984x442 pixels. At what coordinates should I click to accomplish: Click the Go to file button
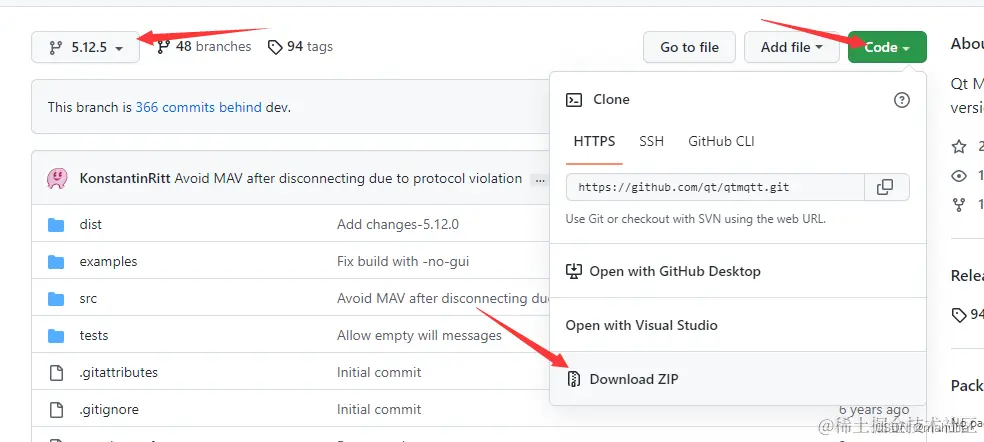pos(689,47)
